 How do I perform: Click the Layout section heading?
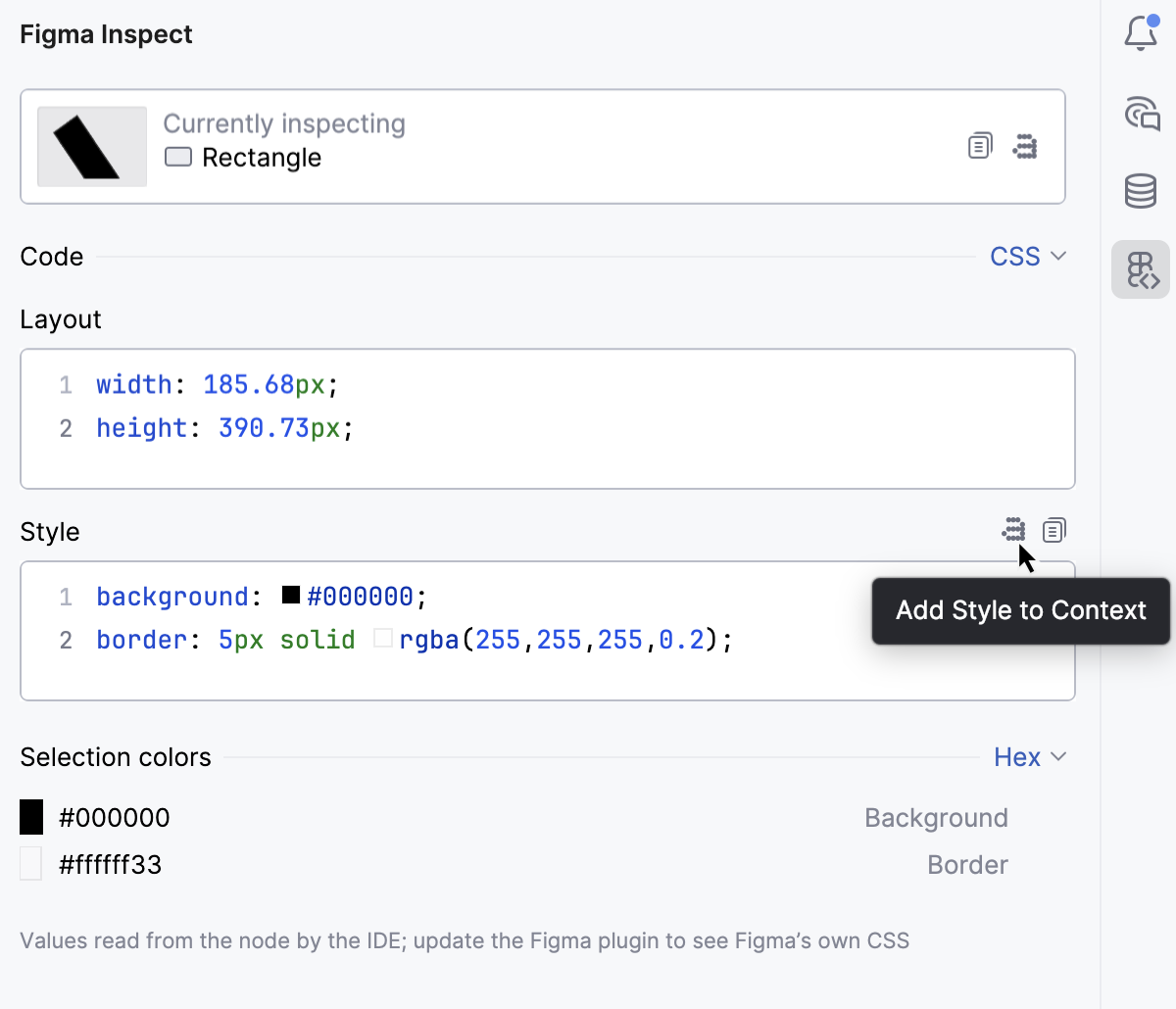tap(61, 319)
